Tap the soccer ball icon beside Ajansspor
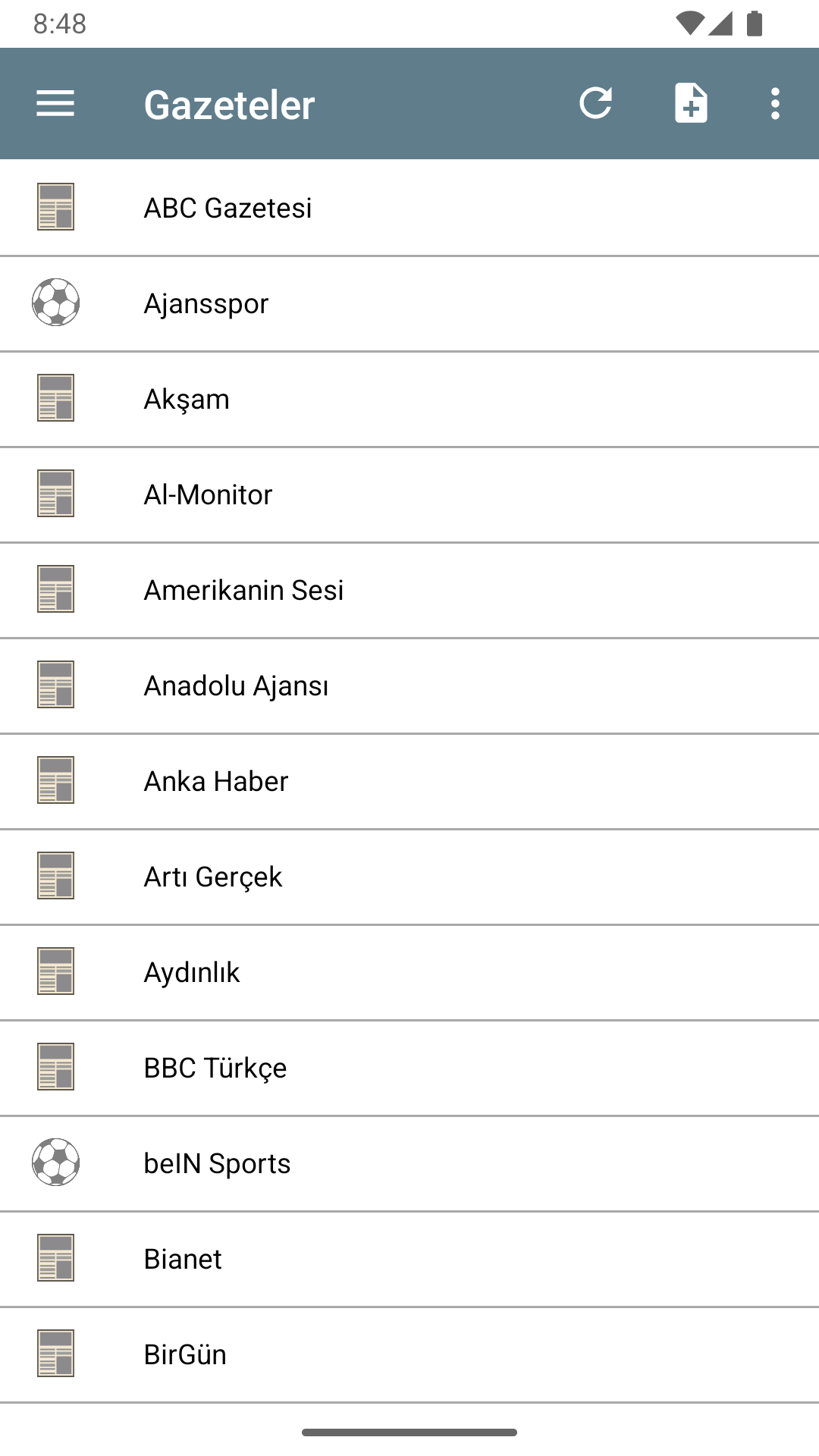Viewport: 819px width, 1456px height. (x=55, y=303)
